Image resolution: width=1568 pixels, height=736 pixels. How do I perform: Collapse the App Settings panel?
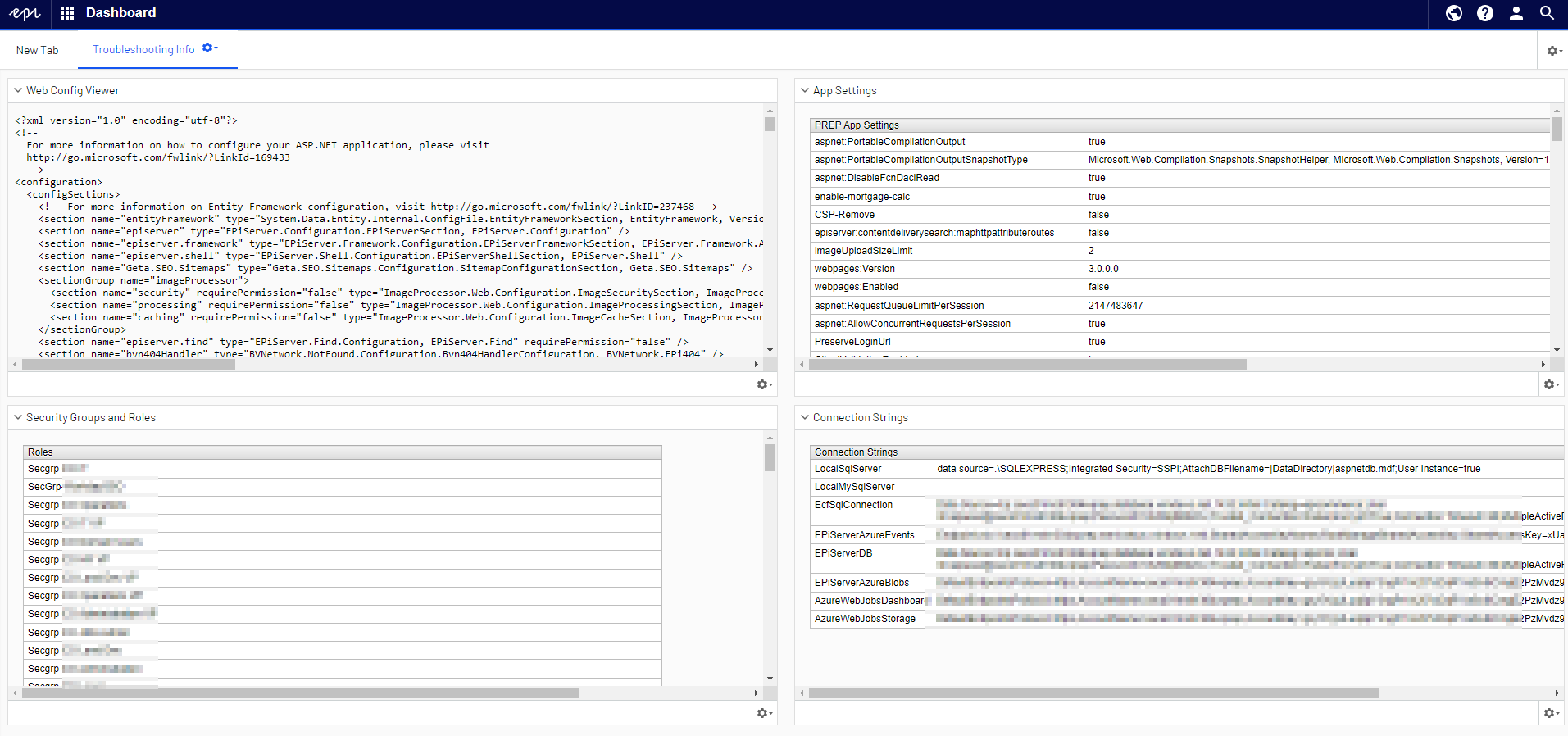pos(805,90)
